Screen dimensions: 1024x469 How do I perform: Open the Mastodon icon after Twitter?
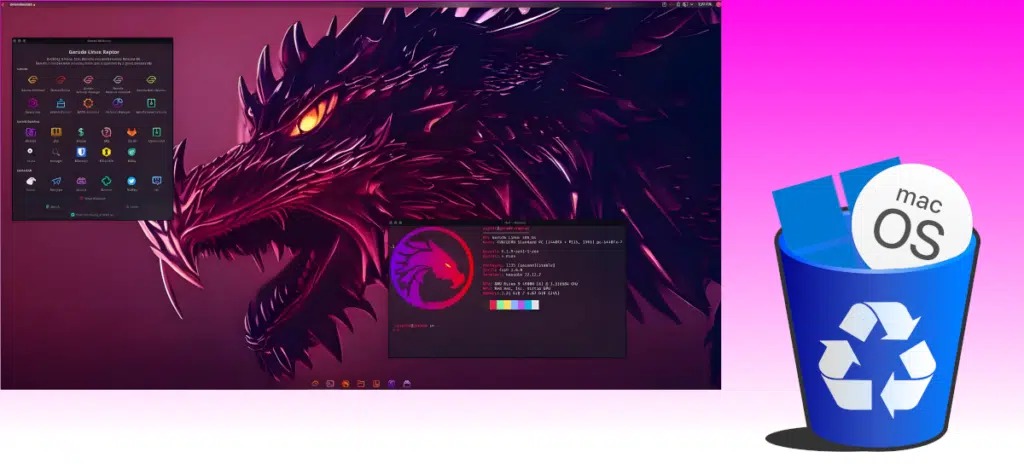click(x=156, y=181)
